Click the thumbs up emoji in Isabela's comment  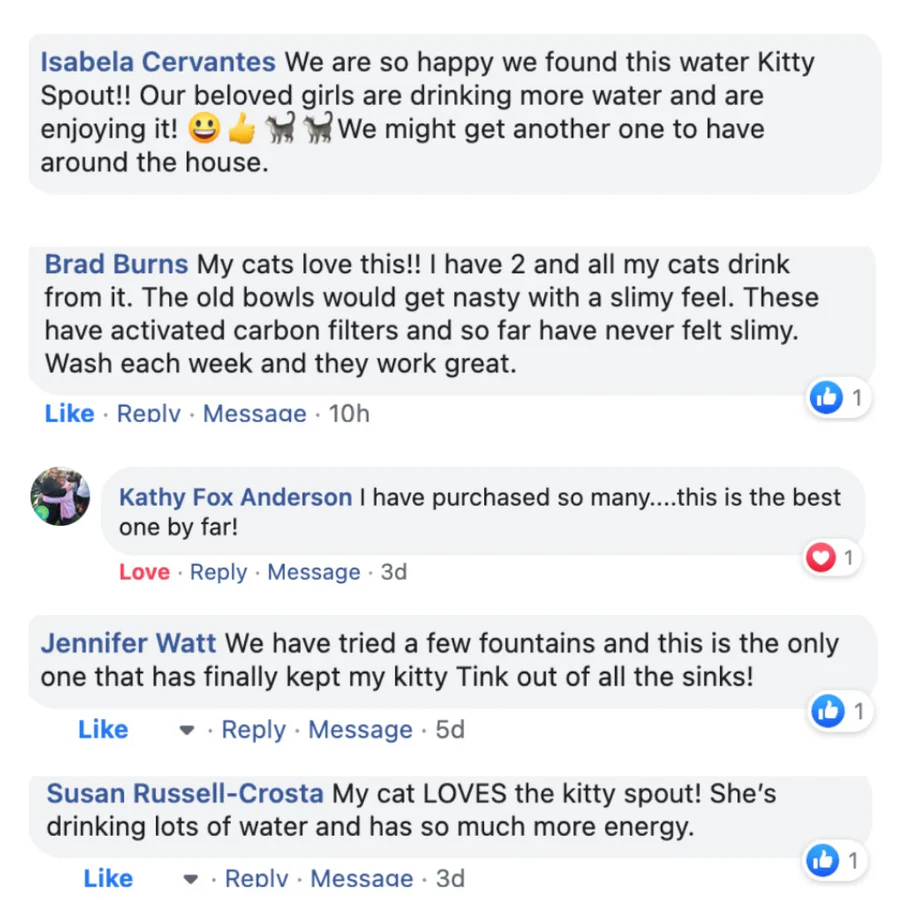[241, 130]
